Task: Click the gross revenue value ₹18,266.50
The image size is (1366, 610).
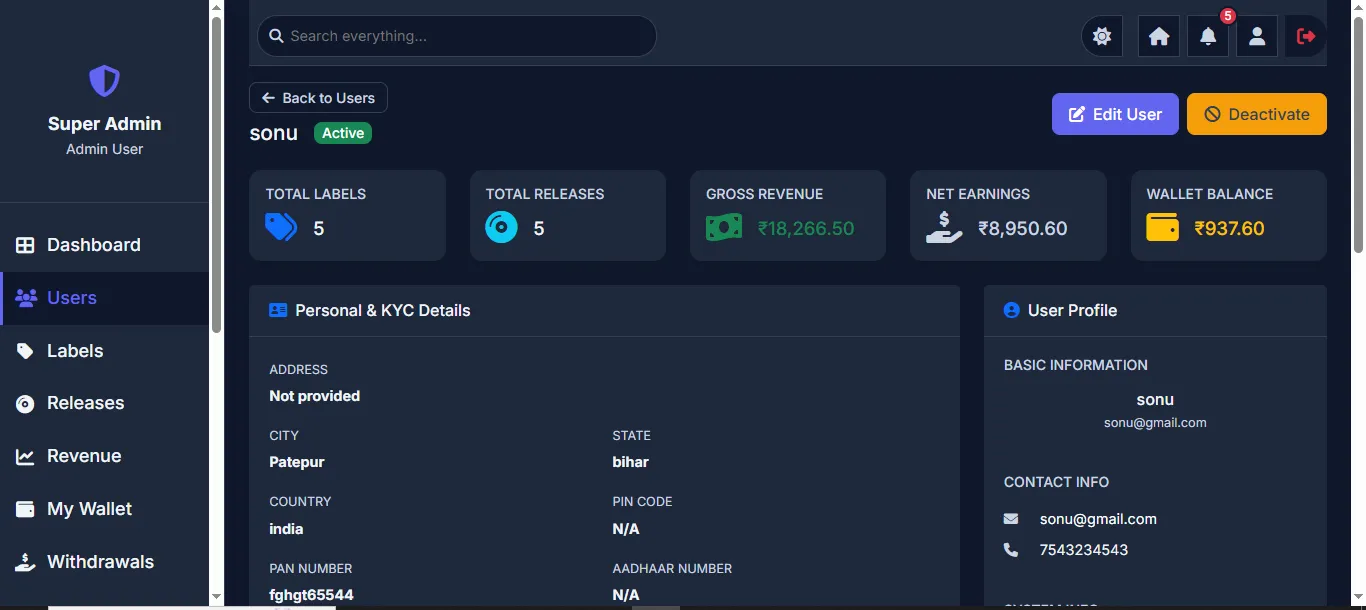Action: (806, 228)
